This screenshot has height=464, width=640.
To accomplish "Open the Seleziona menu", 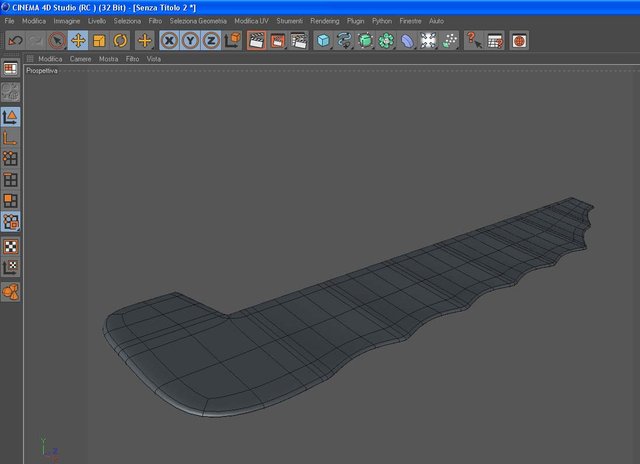I will pos(127,21).
